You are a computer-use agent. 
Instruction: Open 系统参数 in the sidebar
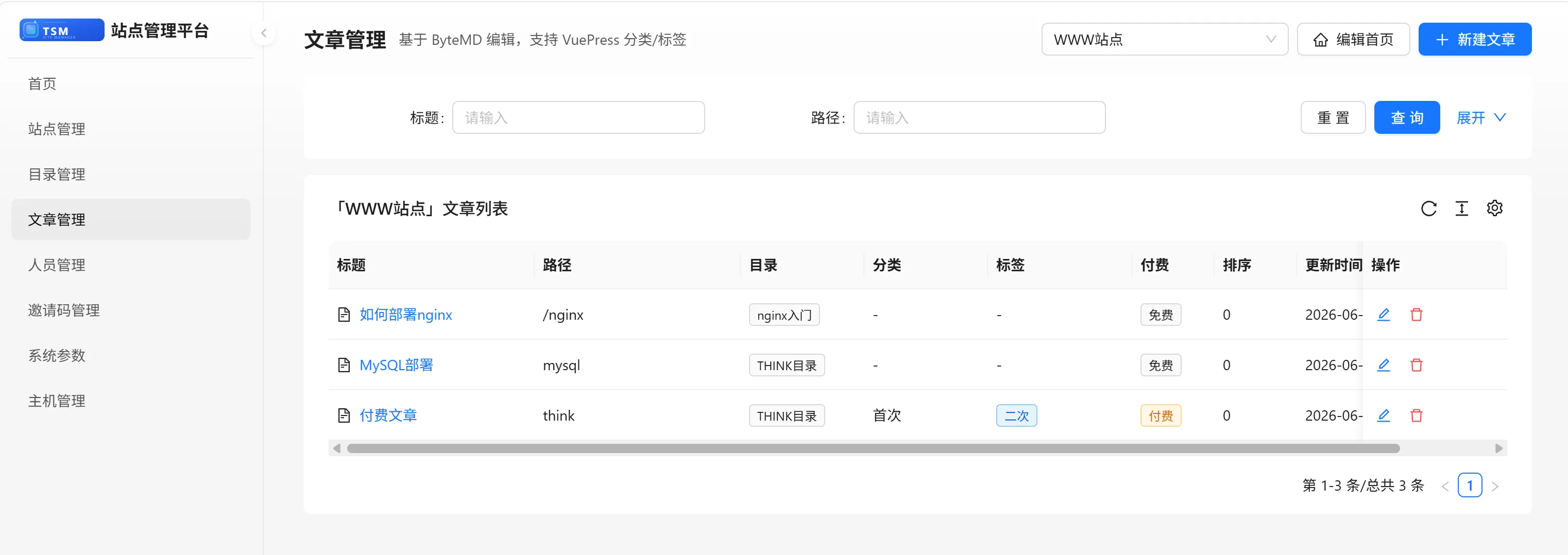coord(131,355)
